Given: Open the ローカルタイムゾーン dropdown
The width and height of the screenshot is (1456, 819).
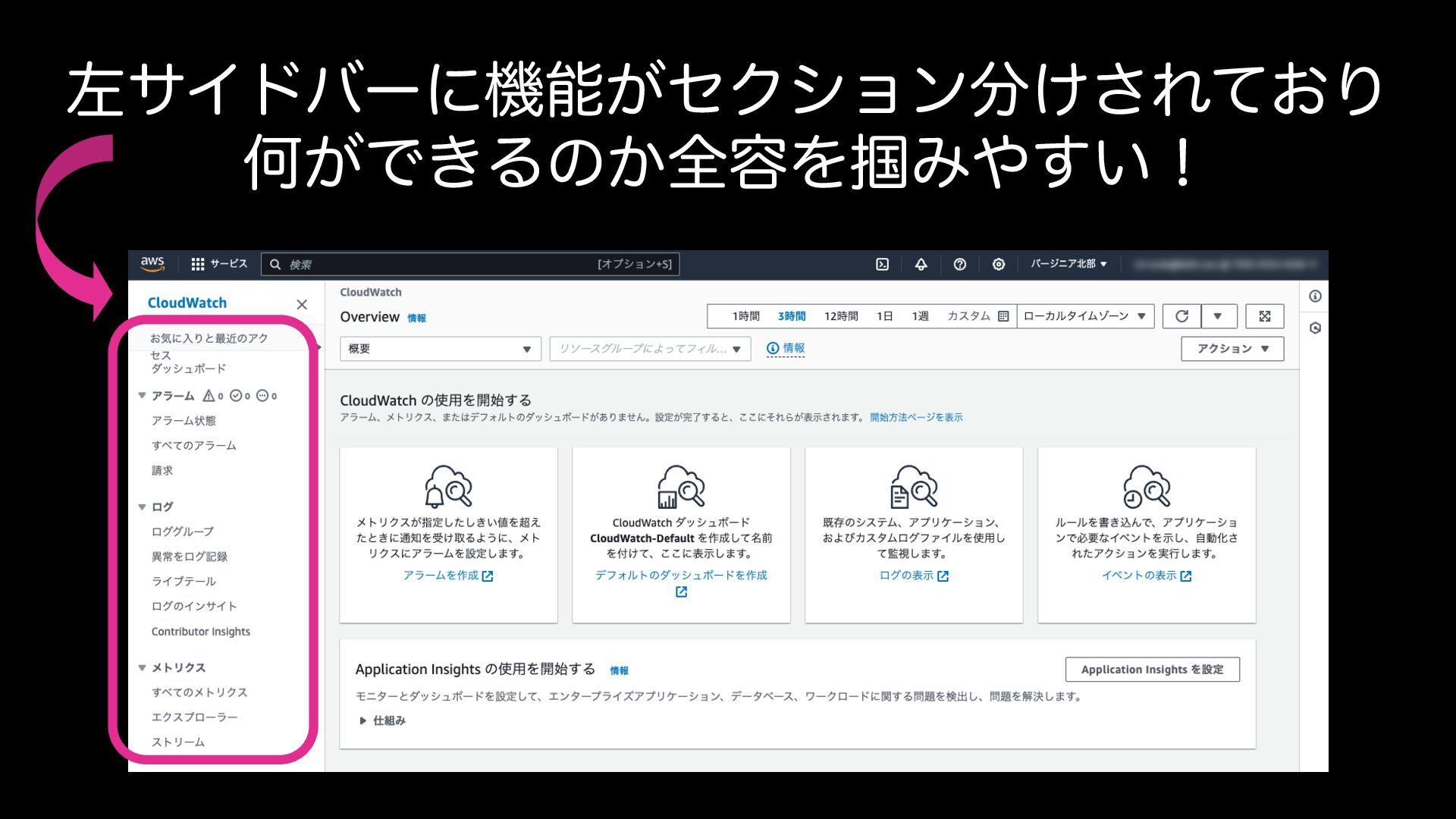Looking at the screenshot, I should [1084, 316].
